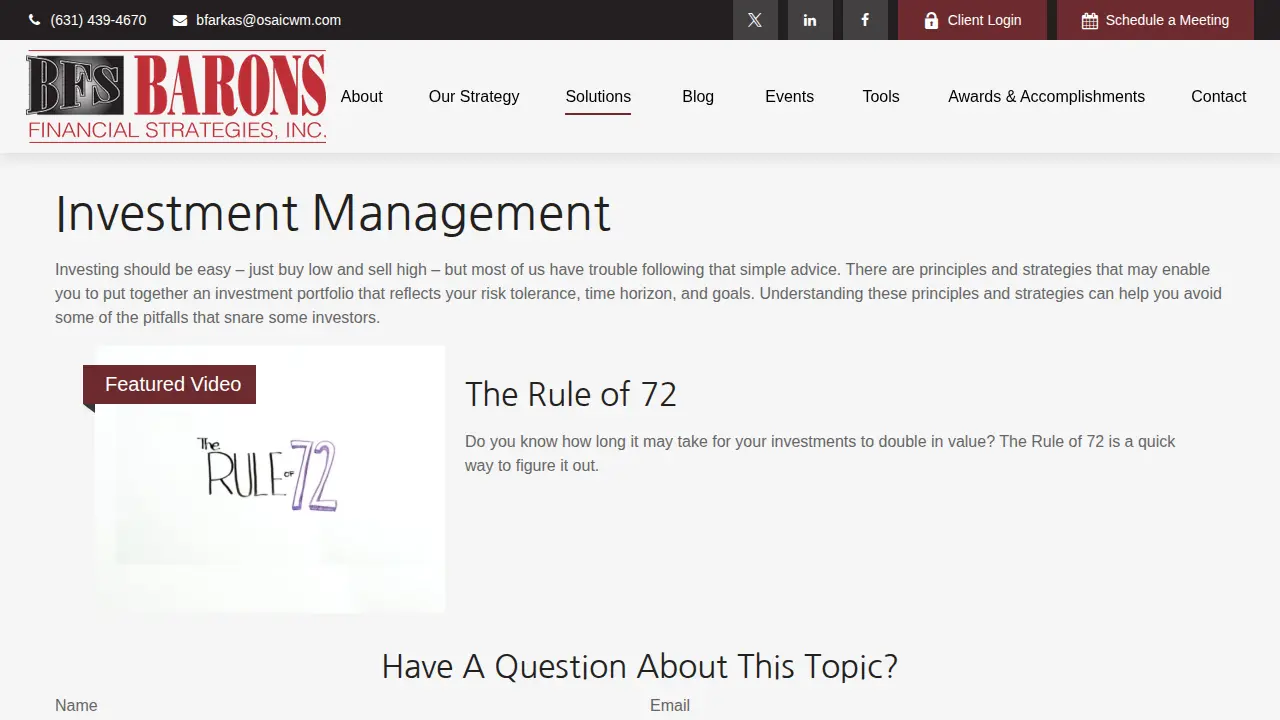
Task: Open Awards & Accomplishments page
Action: 1047,97
